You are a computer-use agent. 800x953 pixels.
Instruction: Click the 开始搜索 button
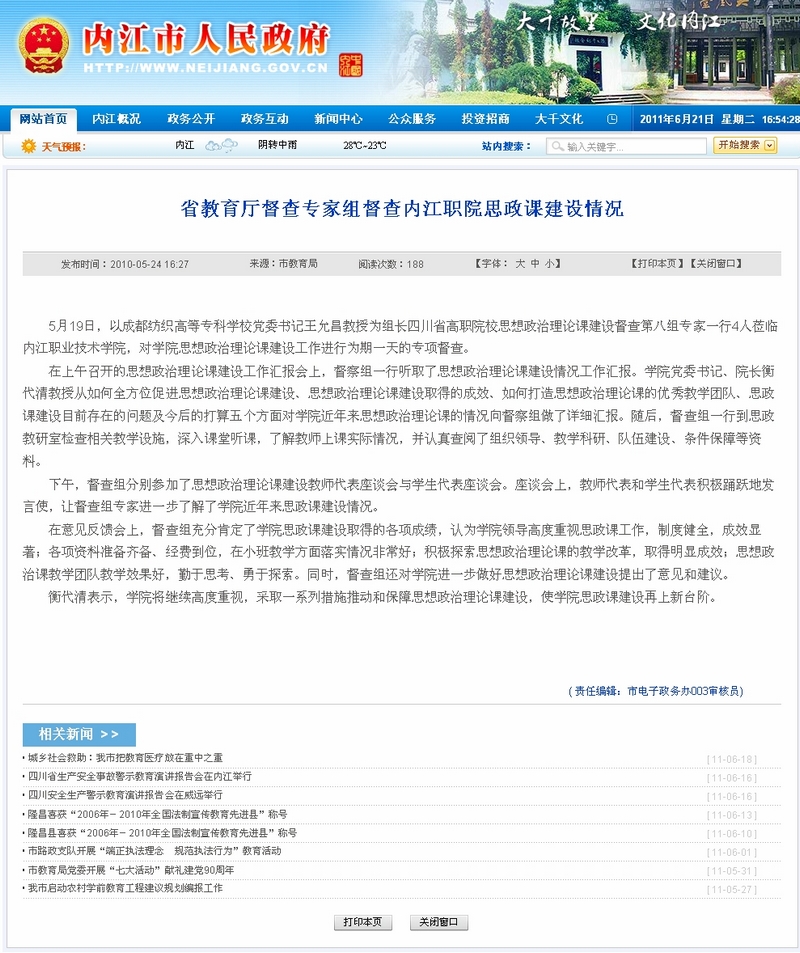coord(745,145)
